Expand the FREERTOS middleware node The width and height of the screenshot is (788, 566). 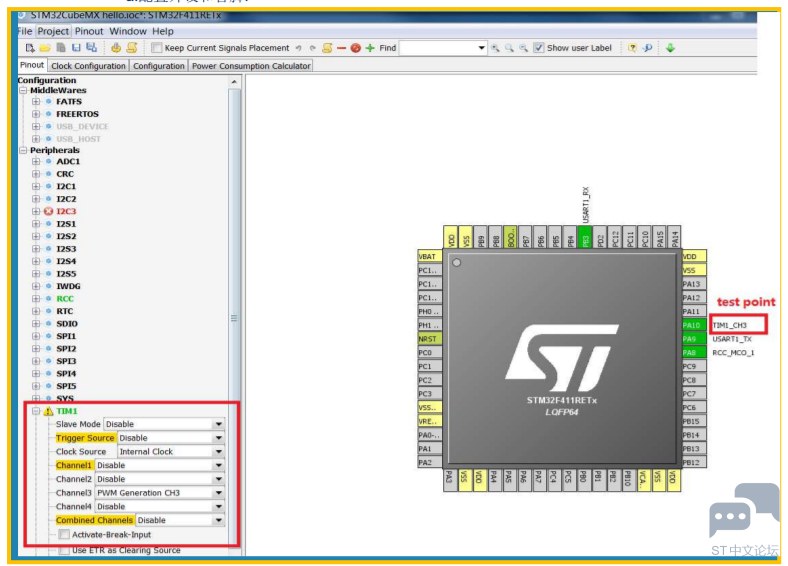point(36,114)
